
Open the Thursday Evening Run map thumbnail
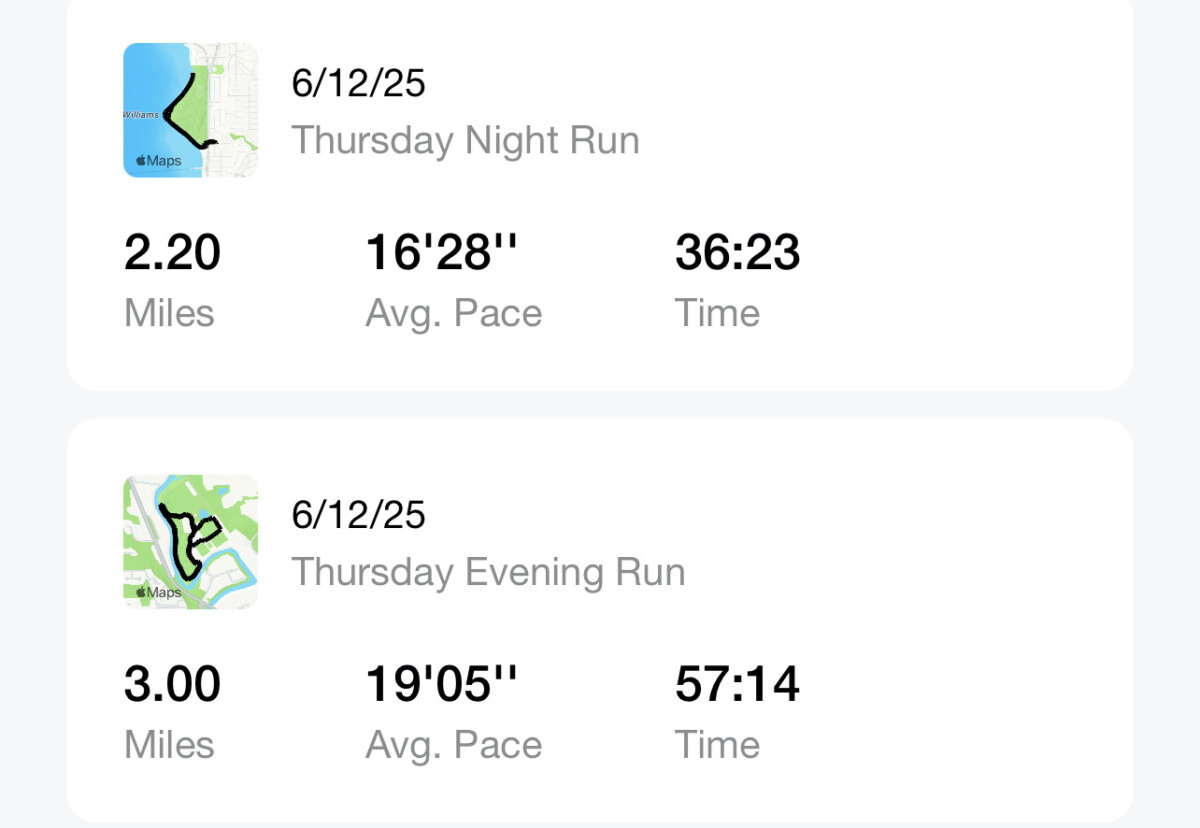coord(190,542)
